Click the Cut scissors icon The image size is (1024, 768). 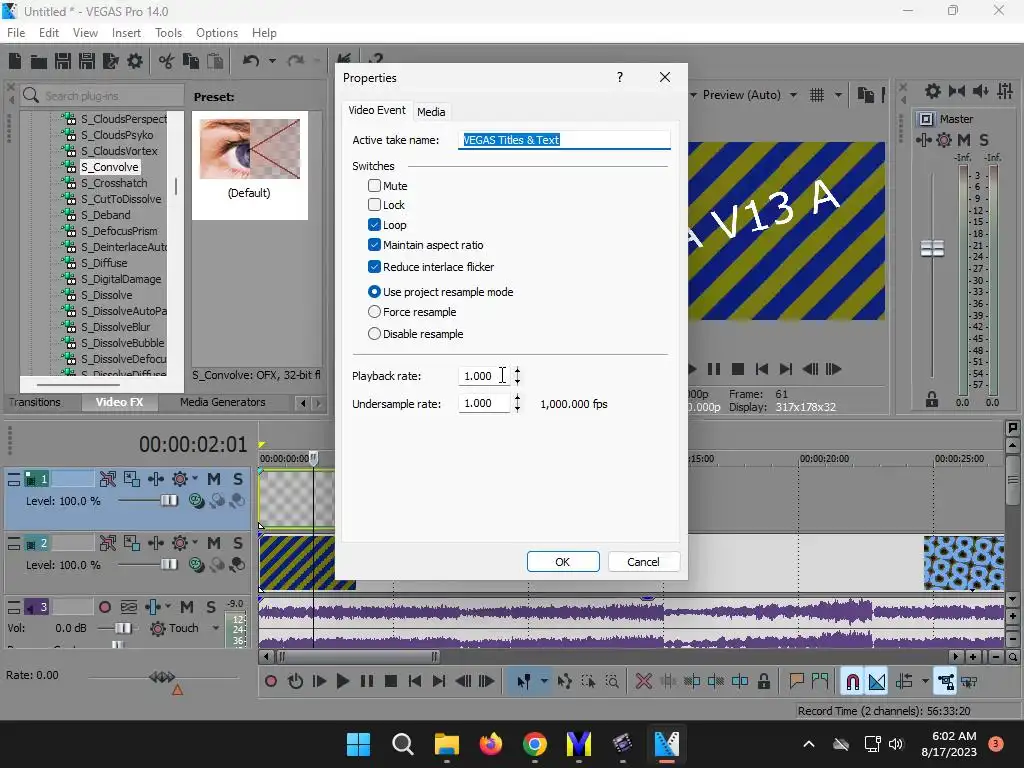[167, 61]
